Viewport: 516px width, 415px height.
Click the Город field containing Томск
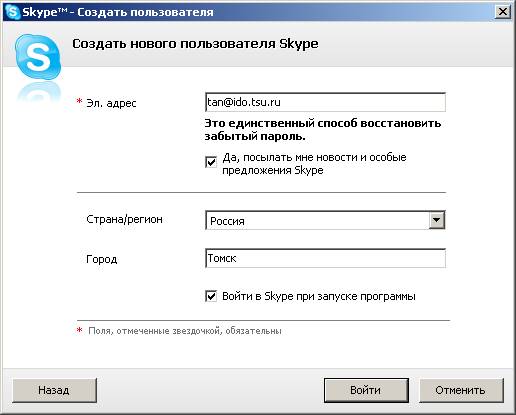point(325,258)
